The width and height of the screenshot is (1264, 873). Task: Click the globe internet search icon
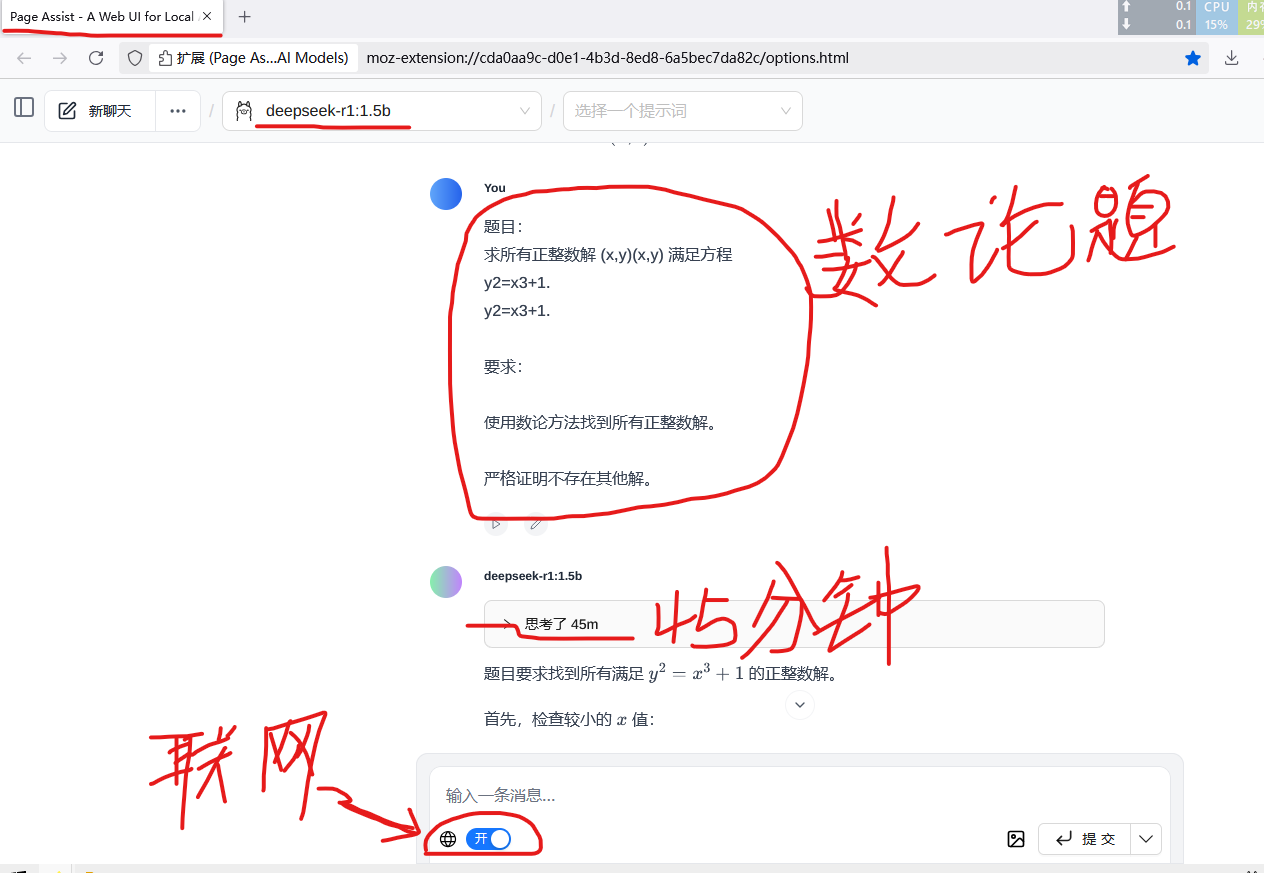pos(448,839)
